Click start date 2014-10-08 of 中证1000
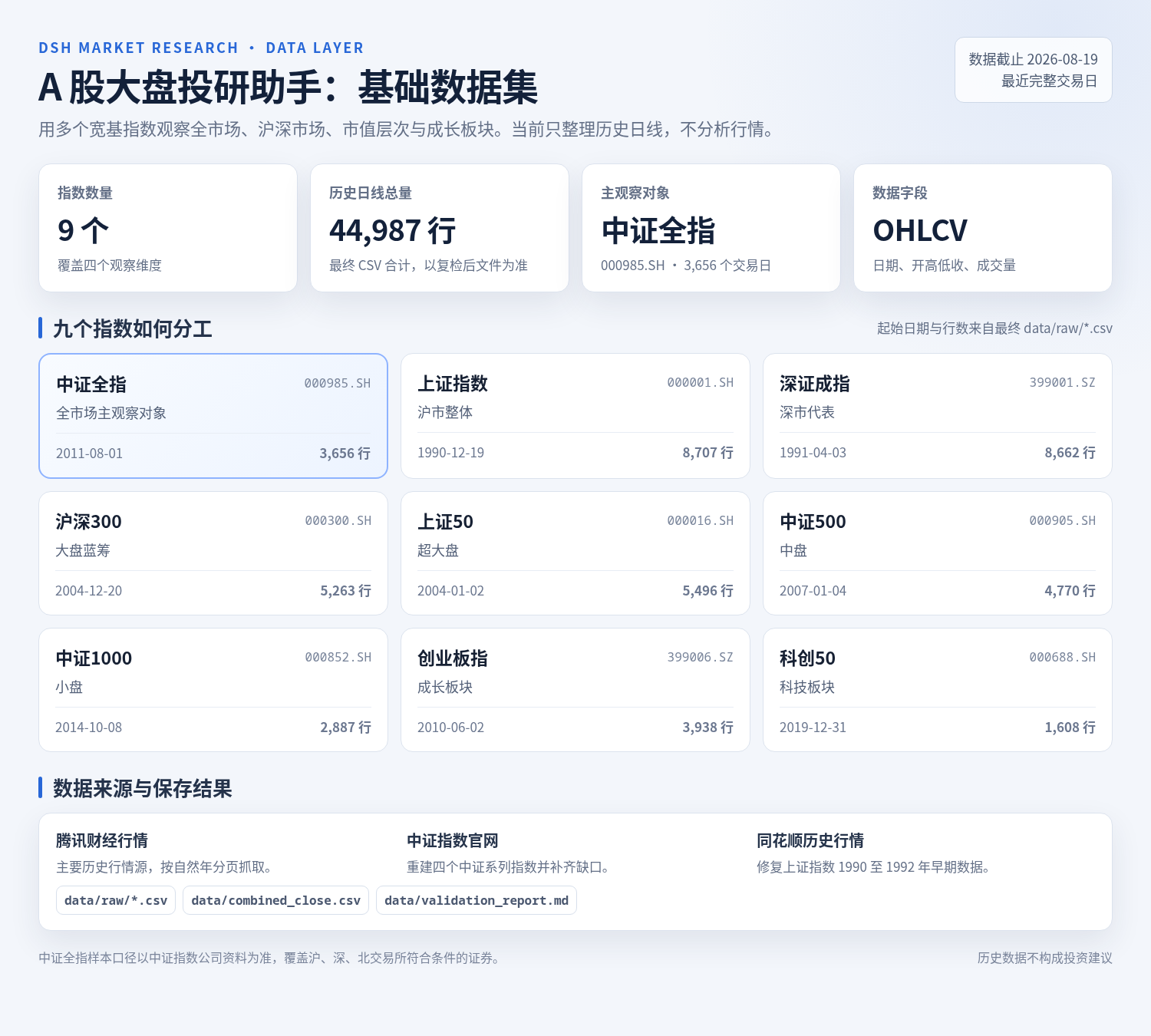 click(x=89, y=728)
